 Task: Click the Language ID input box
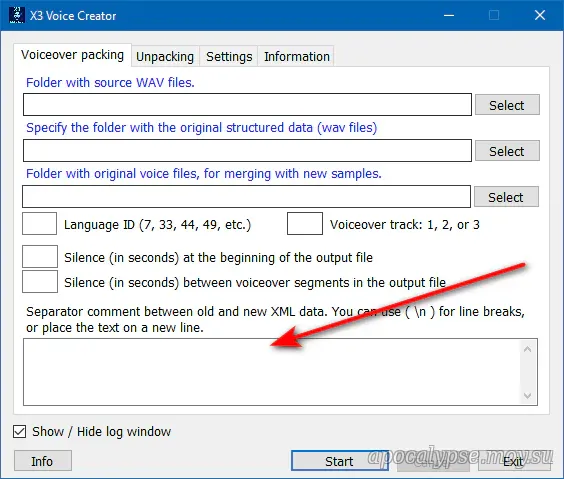point(40,224)
